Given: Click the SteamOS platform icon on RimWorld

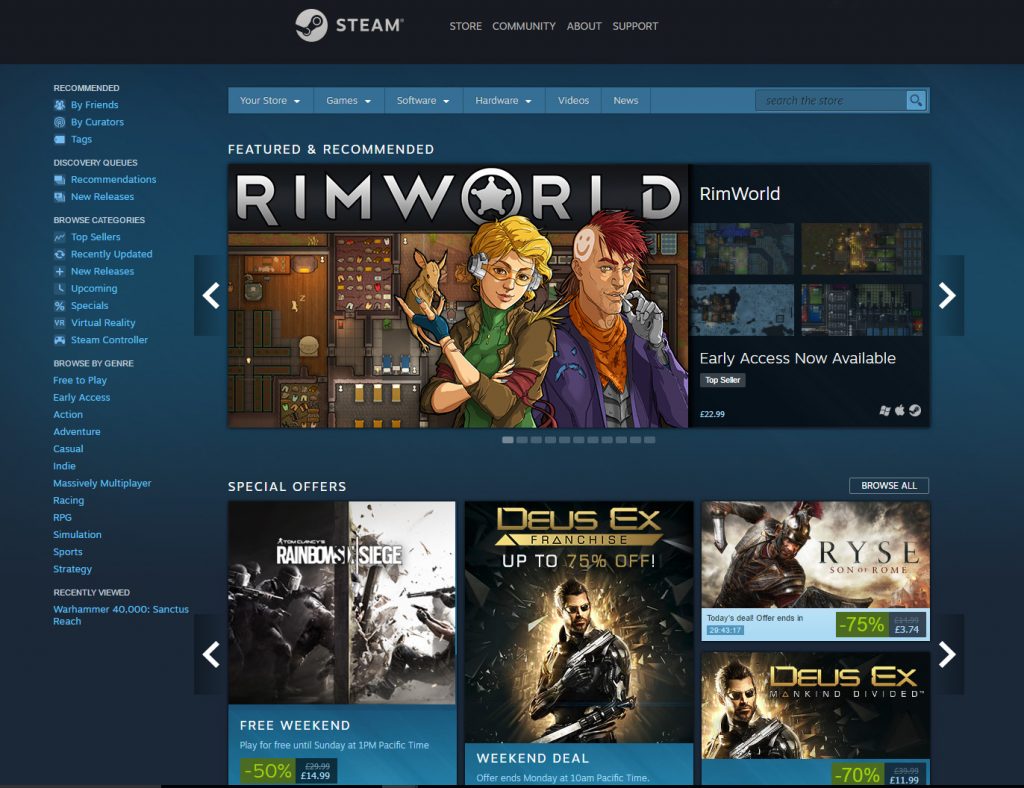Looking at the screenshot, I should (915, 410).
